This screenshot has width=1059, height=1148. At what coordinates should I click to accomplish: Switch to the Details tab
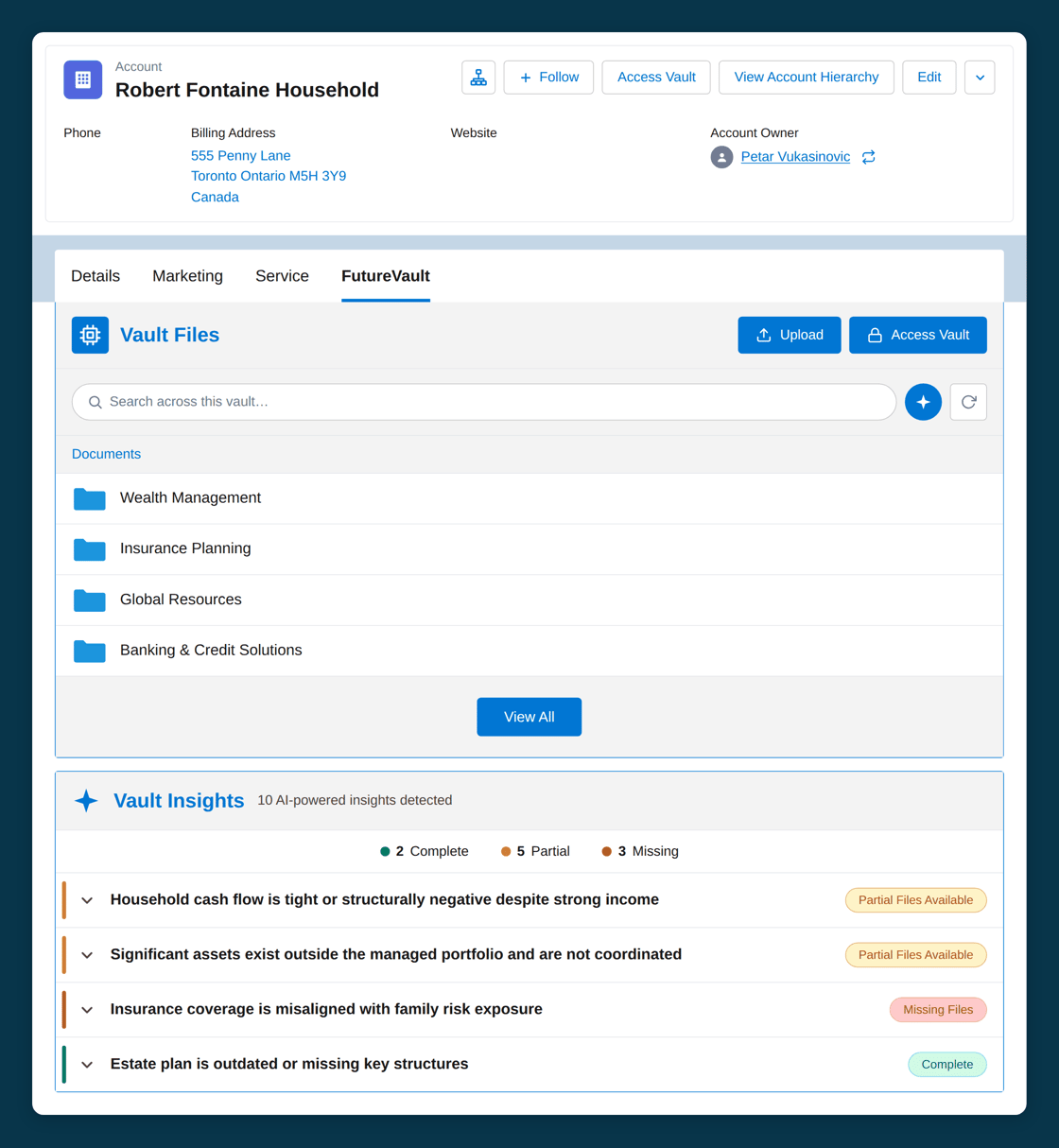[x=95, y=276]
